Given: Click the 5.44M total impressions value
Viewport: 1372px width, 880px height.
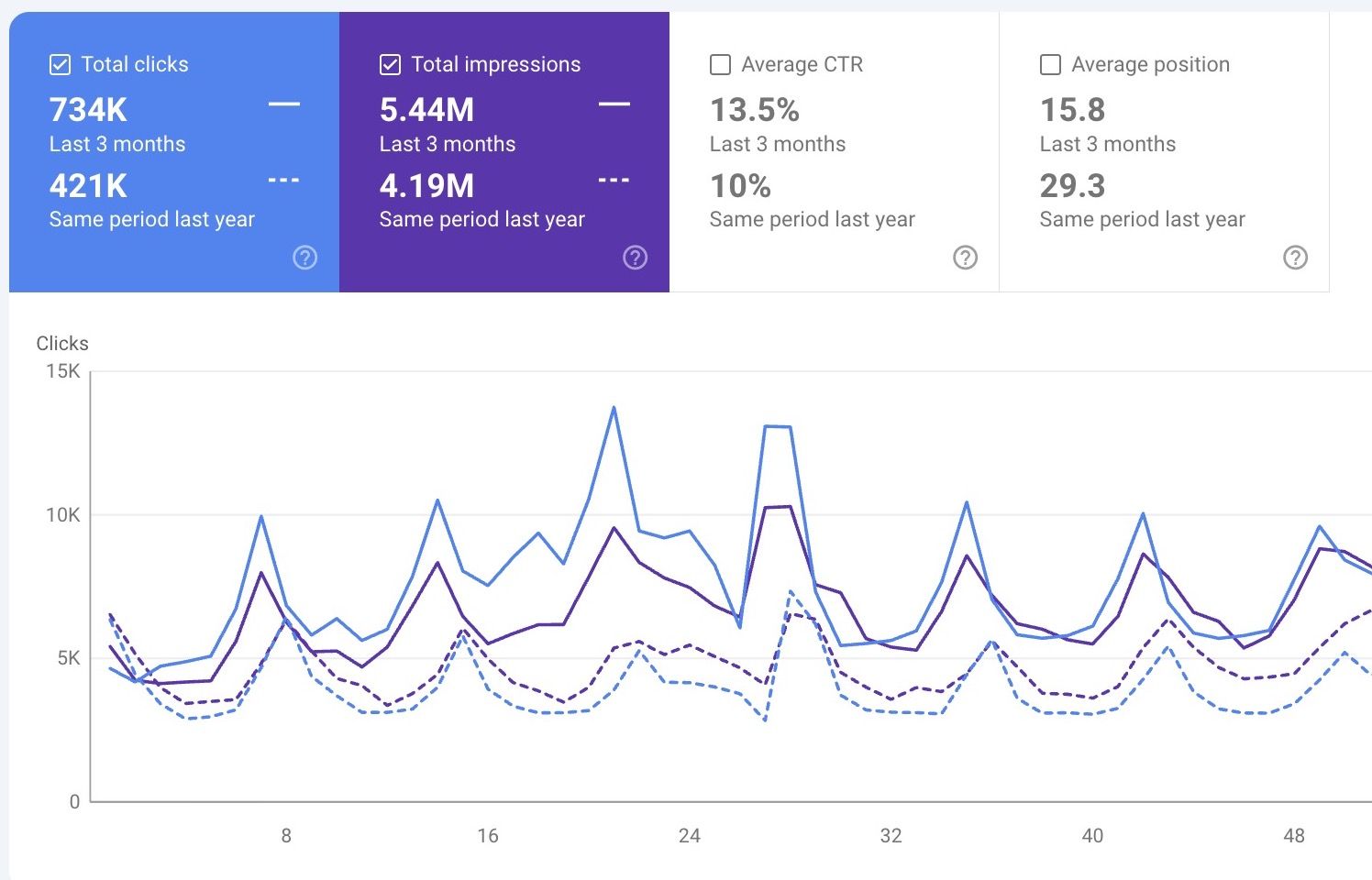Looking at the screenshot, I should (426, 110).
